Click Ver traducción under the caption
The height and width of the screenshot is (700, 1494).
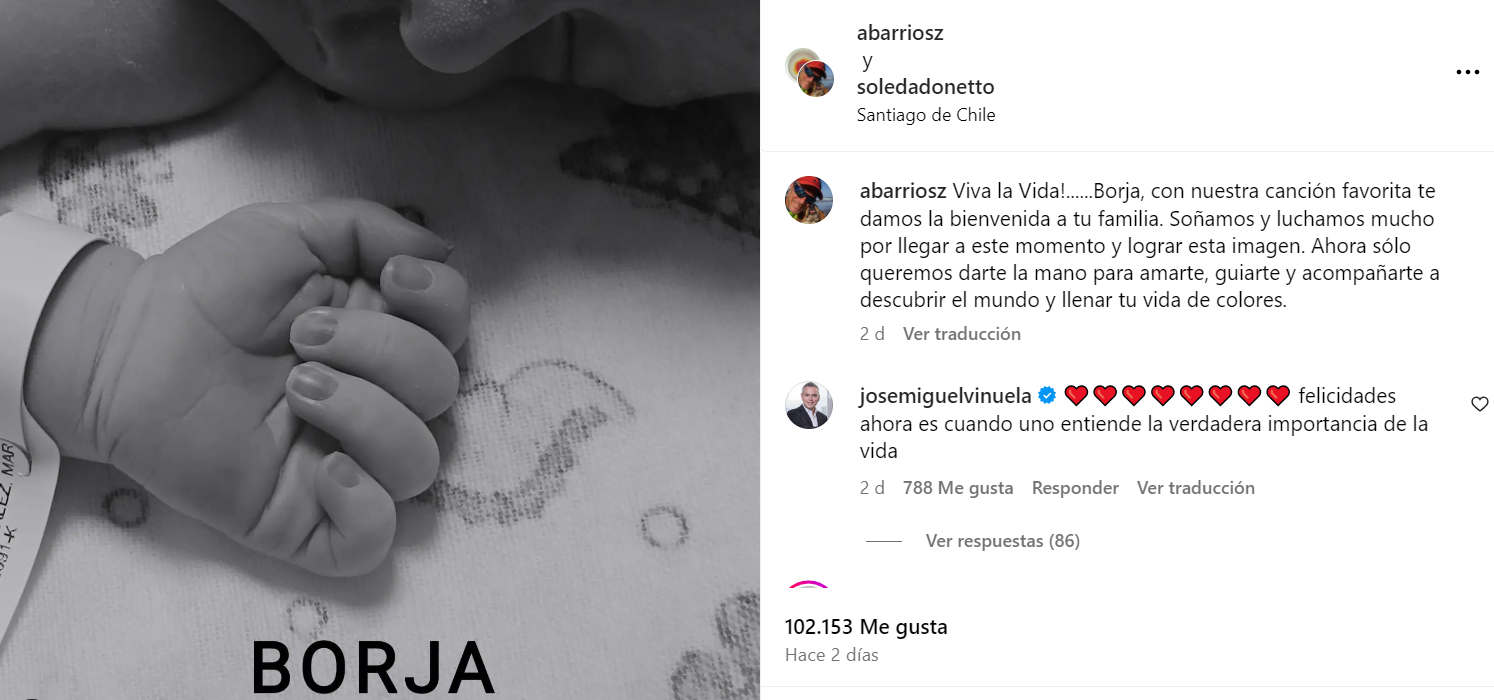click(962, 334)
